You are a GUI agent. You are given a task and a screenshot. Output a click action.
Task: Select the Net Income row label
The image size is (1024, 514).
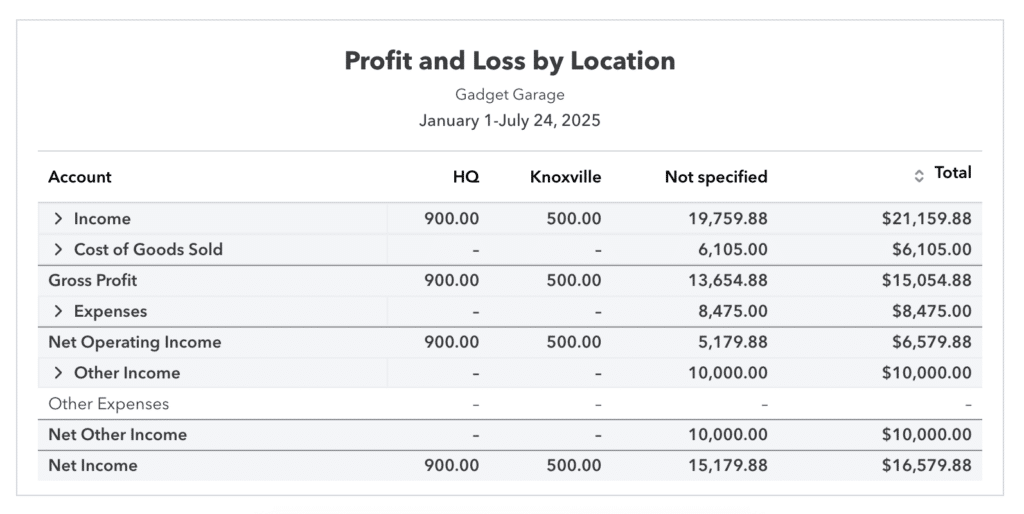(x=93, y=466)
